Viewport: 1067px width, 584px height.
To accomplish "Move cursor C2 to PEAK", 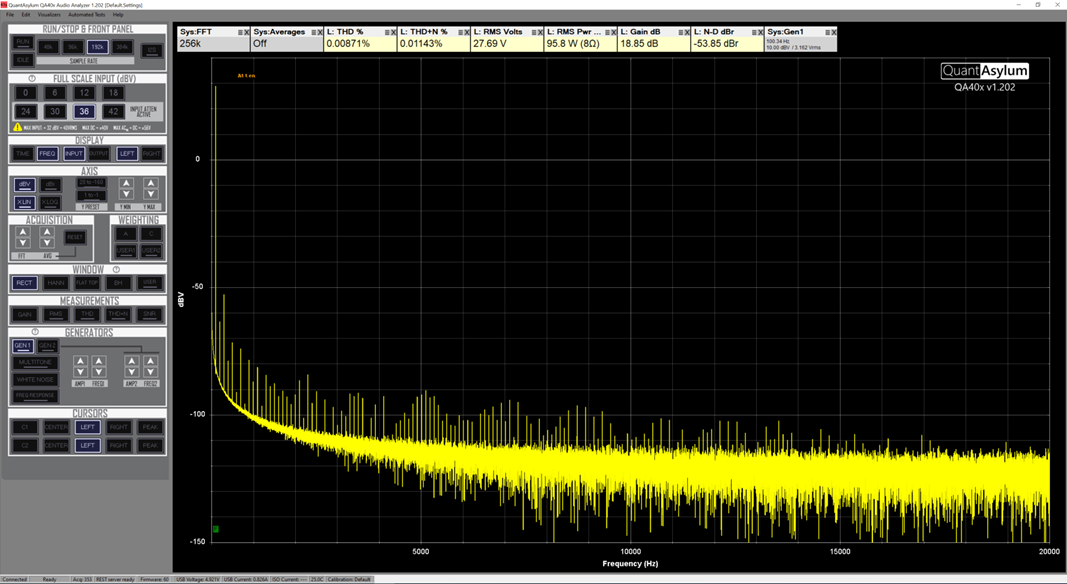I will (x=150, y=445).
